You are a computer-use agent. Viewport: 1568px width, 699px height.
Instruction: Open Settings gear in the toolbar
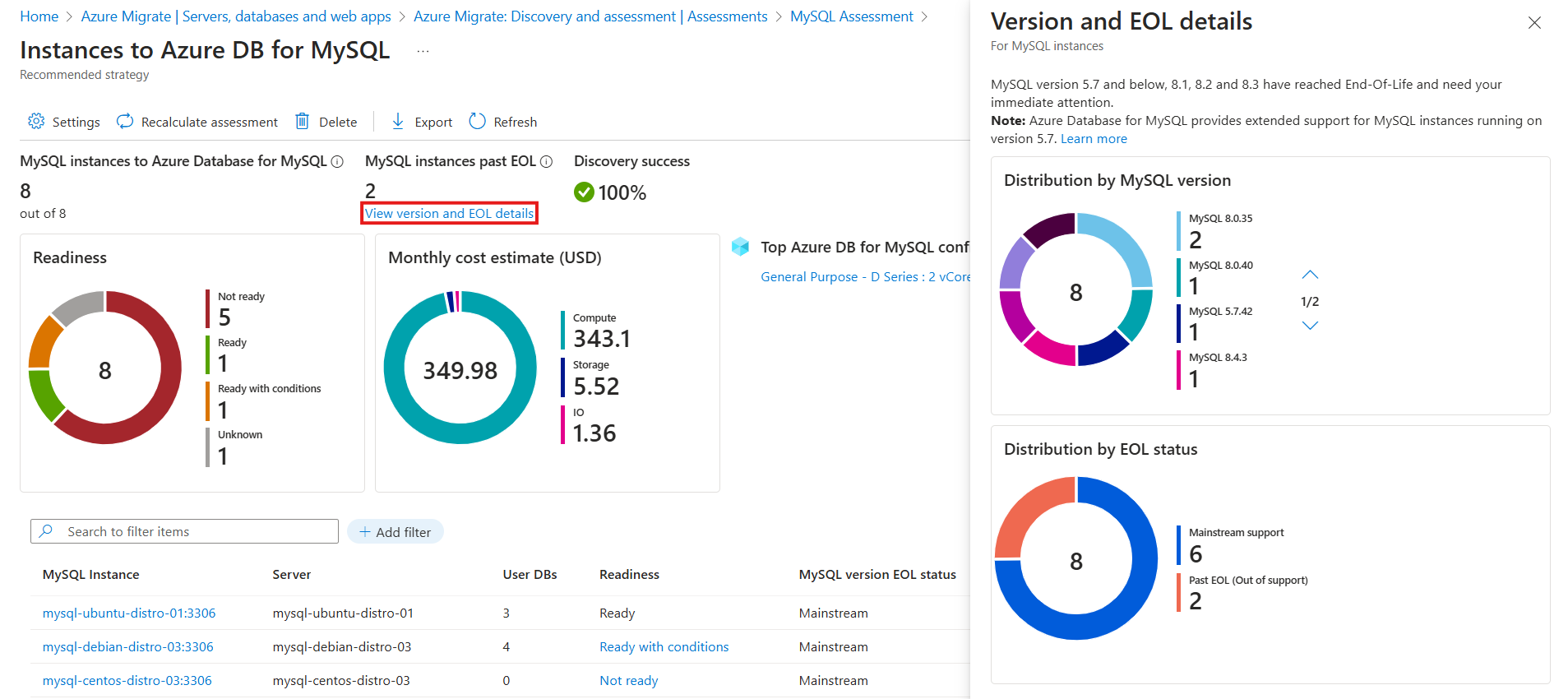[x=36, y=122]
